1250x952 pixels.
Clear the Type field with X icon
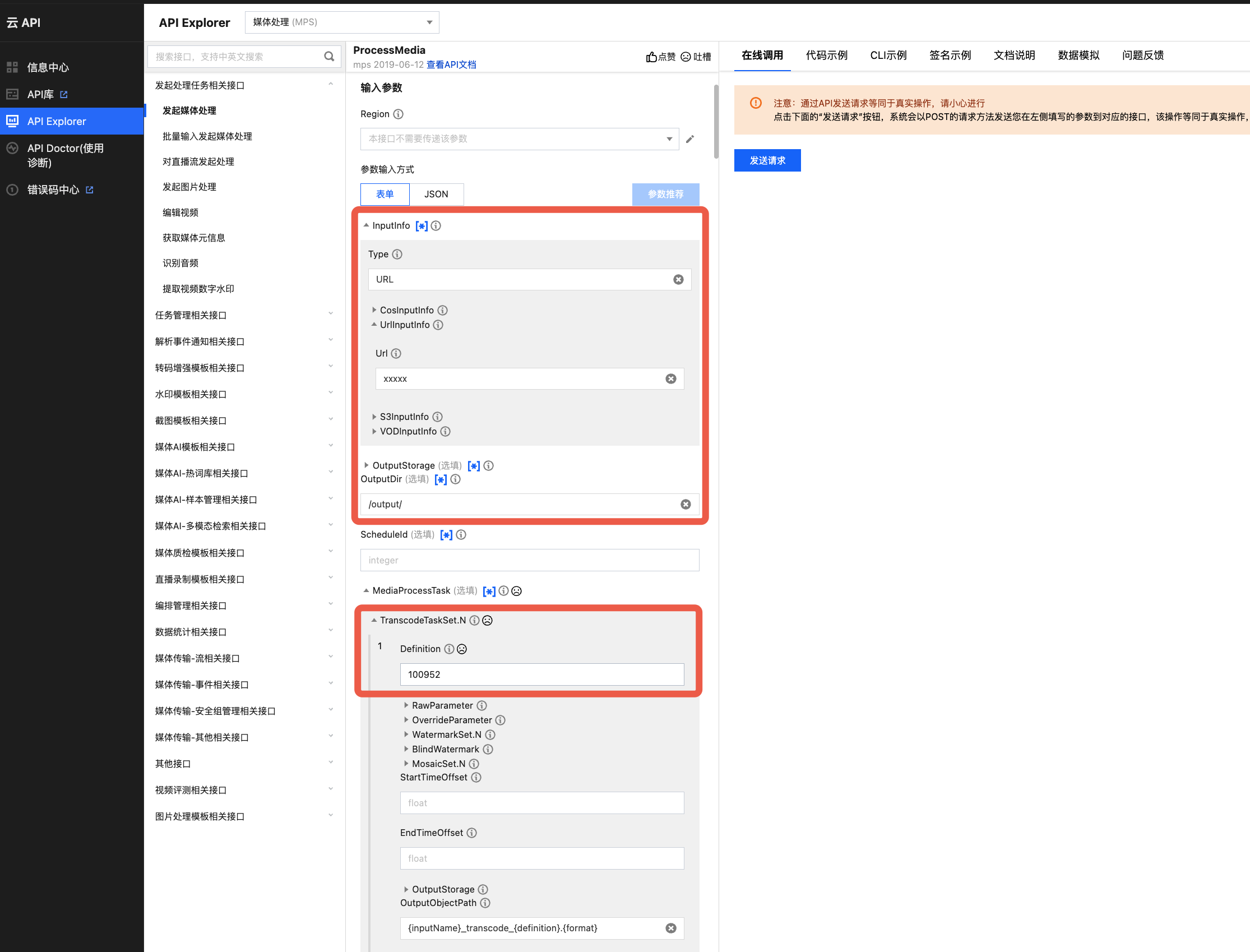tap(678, 279)
